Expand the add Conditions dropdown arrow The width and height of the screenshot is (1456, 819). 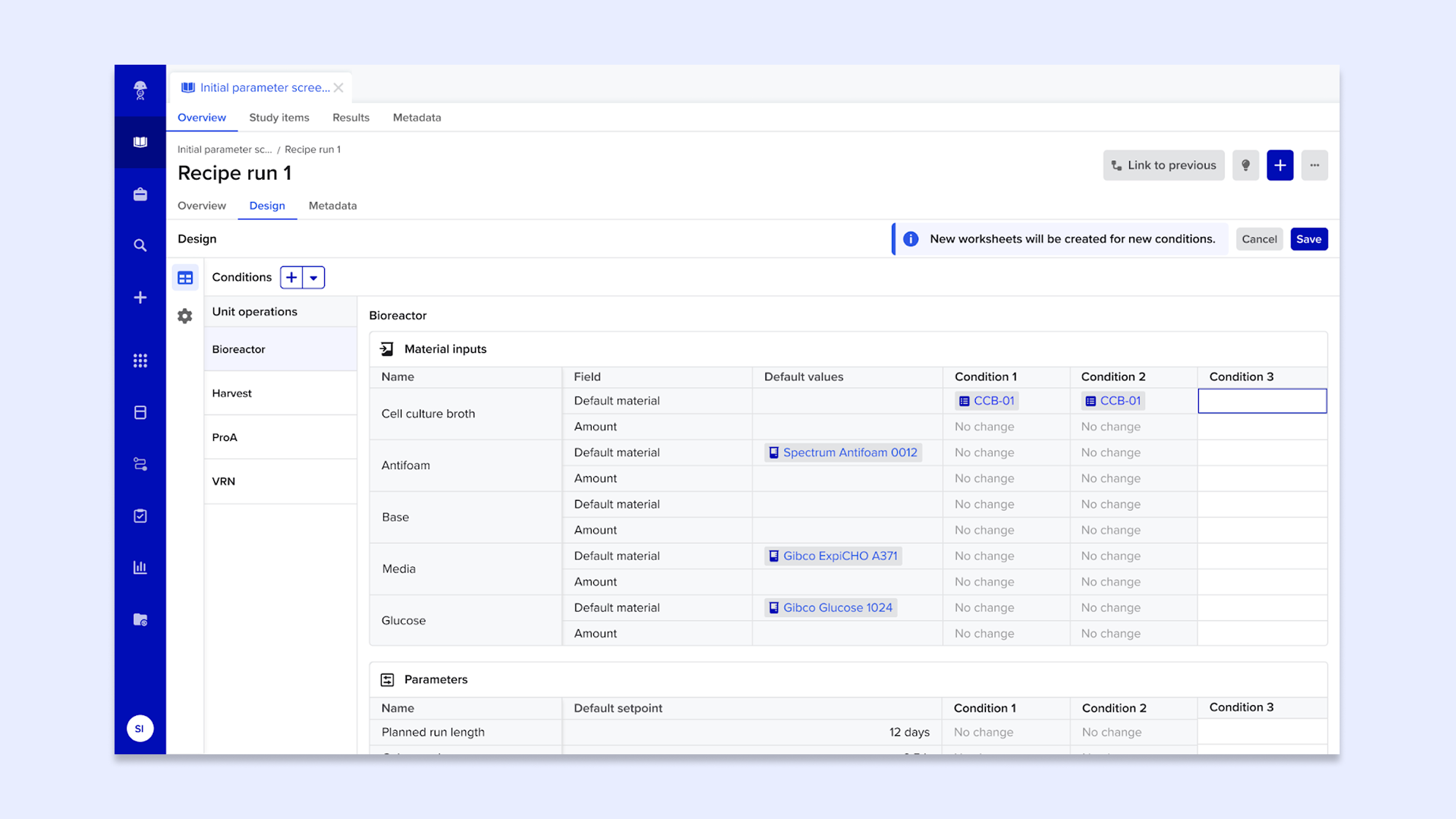[313, 277]
